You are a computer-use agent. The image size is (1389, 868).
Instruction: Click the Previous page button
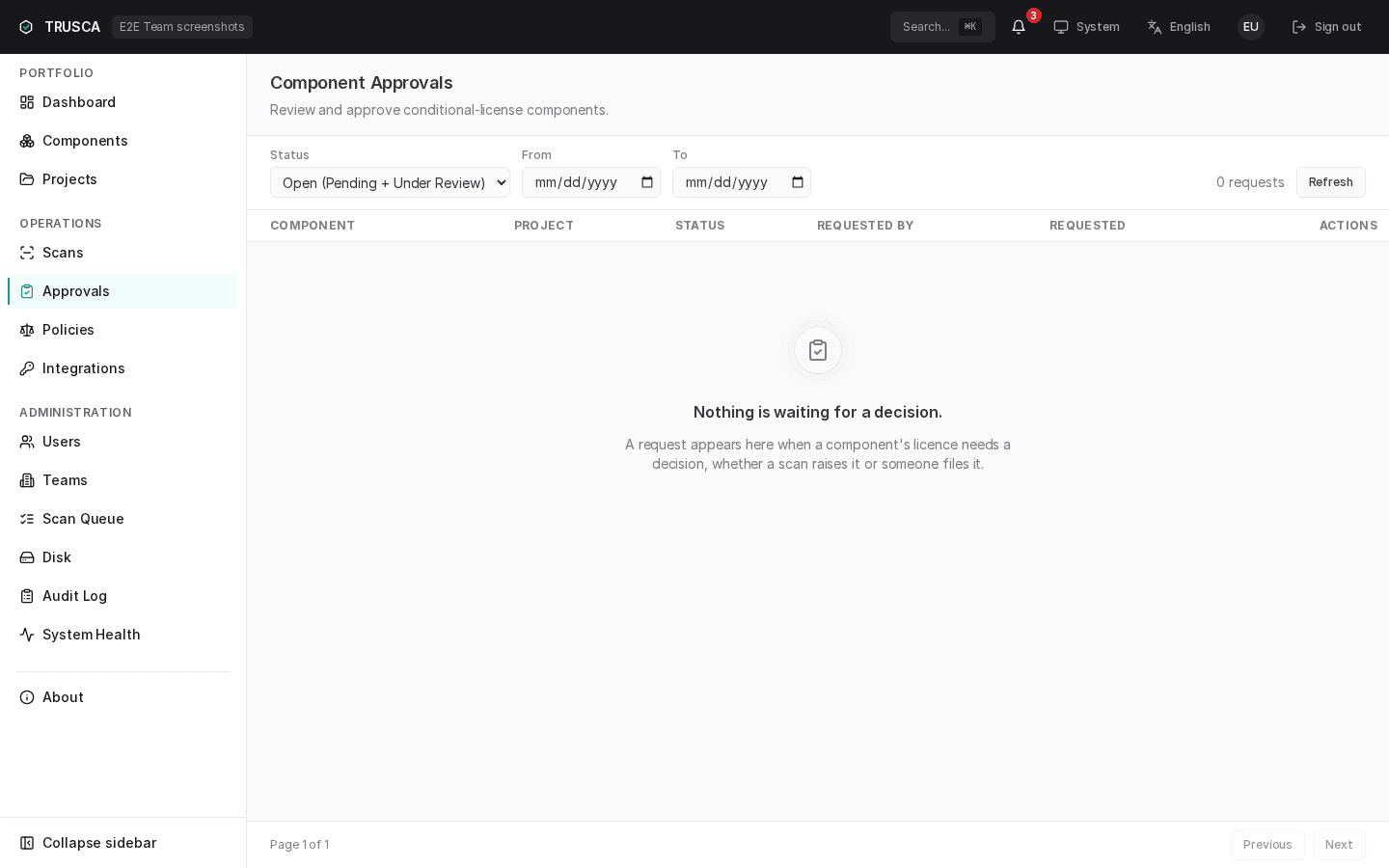tap(1267, 845)
